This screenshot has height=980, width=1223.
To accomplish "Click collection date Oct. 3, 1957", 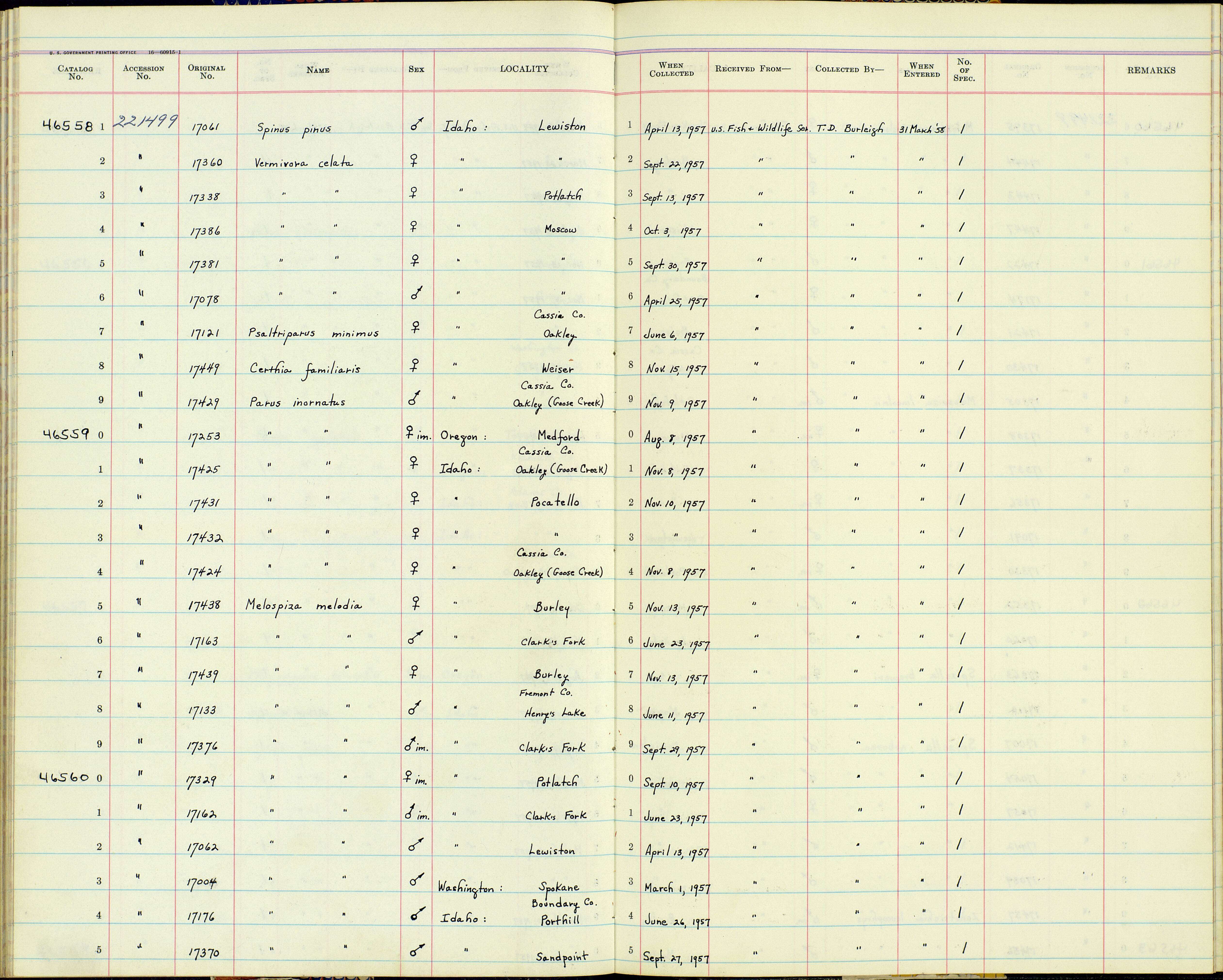I will point(672,231).
